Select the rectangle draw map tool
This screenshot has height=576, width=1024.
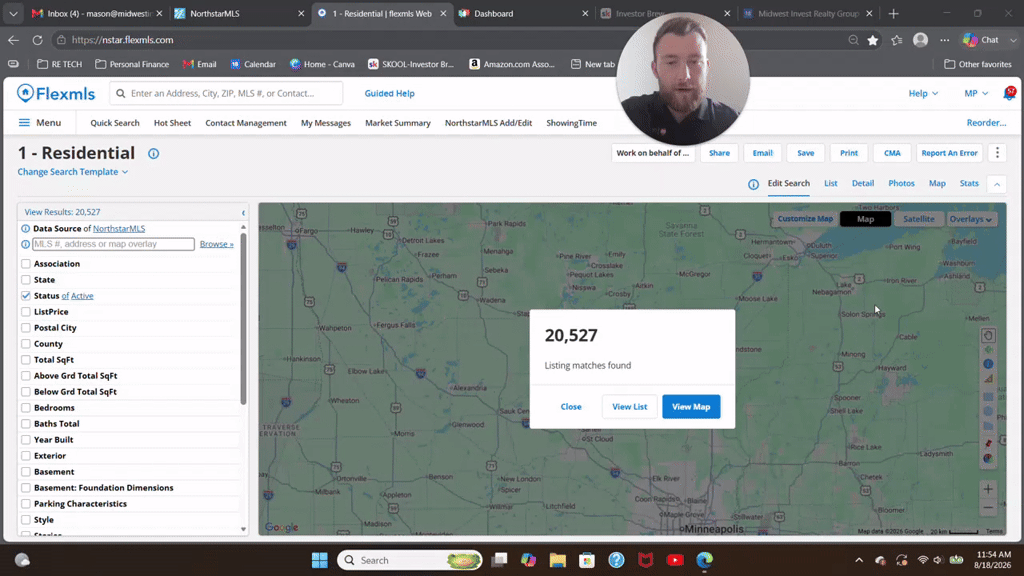click(x=988, y=396)
